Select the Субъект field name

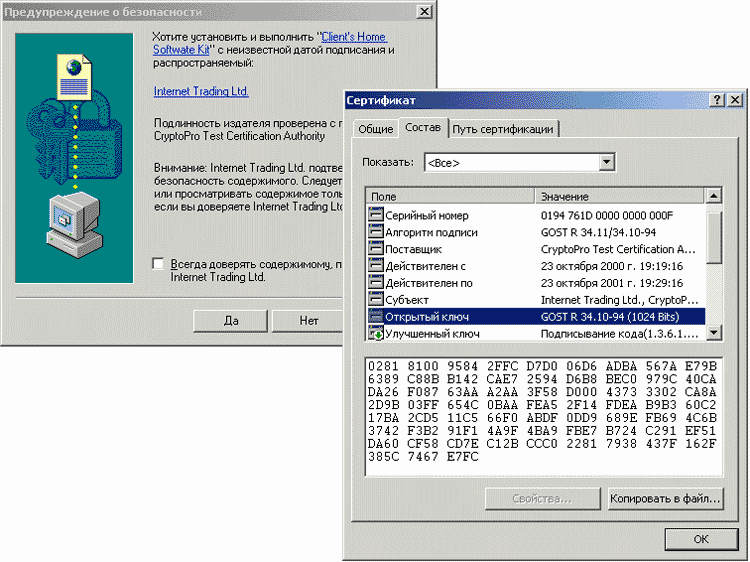point(407,300)
